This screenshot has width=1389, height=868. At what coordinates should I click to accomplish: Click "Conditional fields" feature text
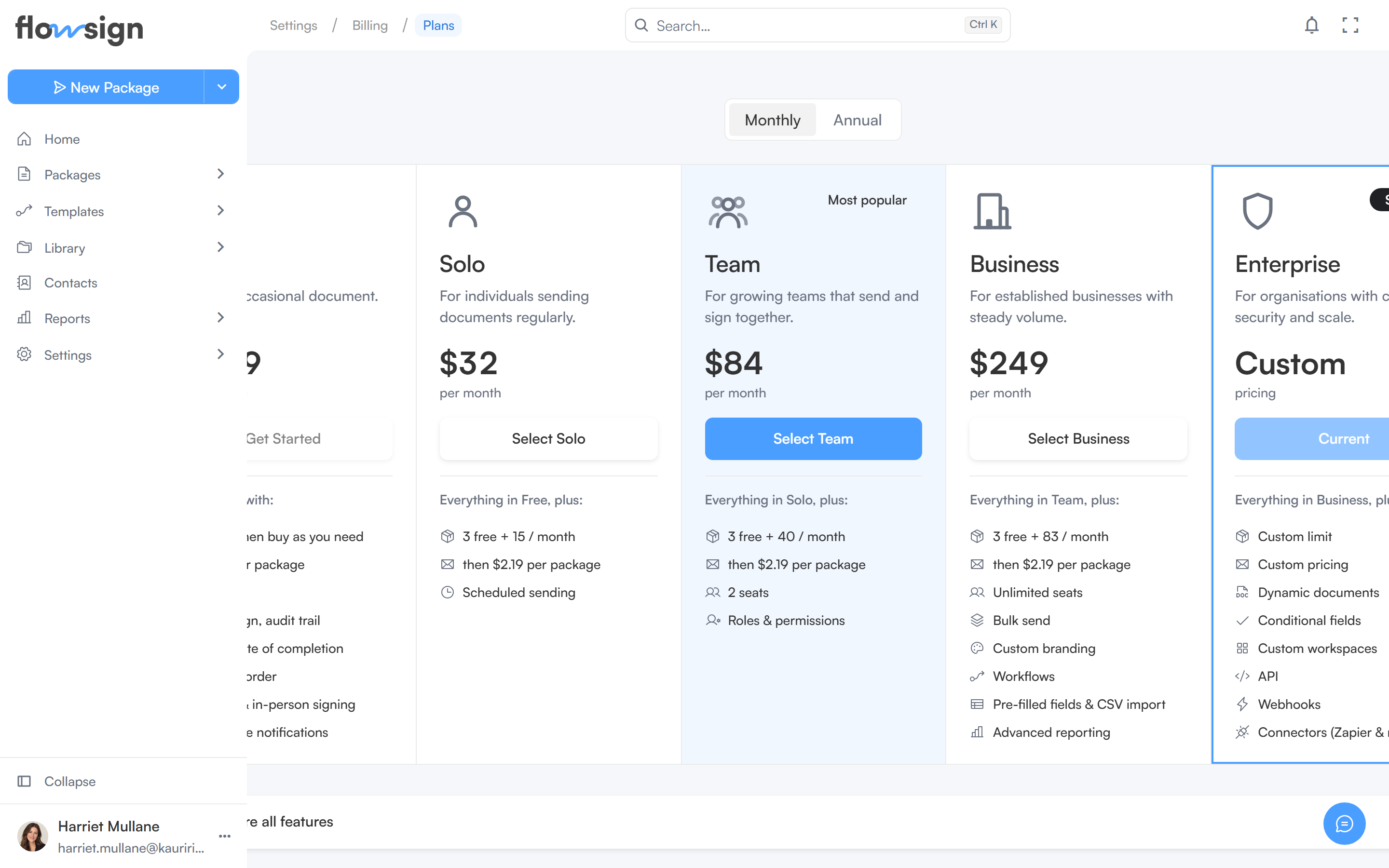coord(1308,621)
